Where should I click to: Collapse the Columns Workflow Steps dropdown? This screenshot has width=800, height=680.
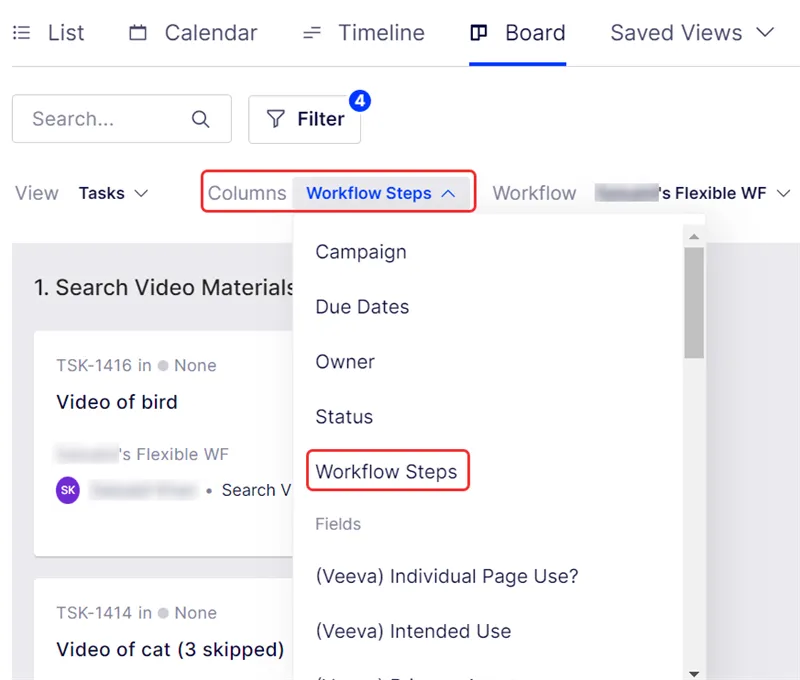tap(381, 193)
